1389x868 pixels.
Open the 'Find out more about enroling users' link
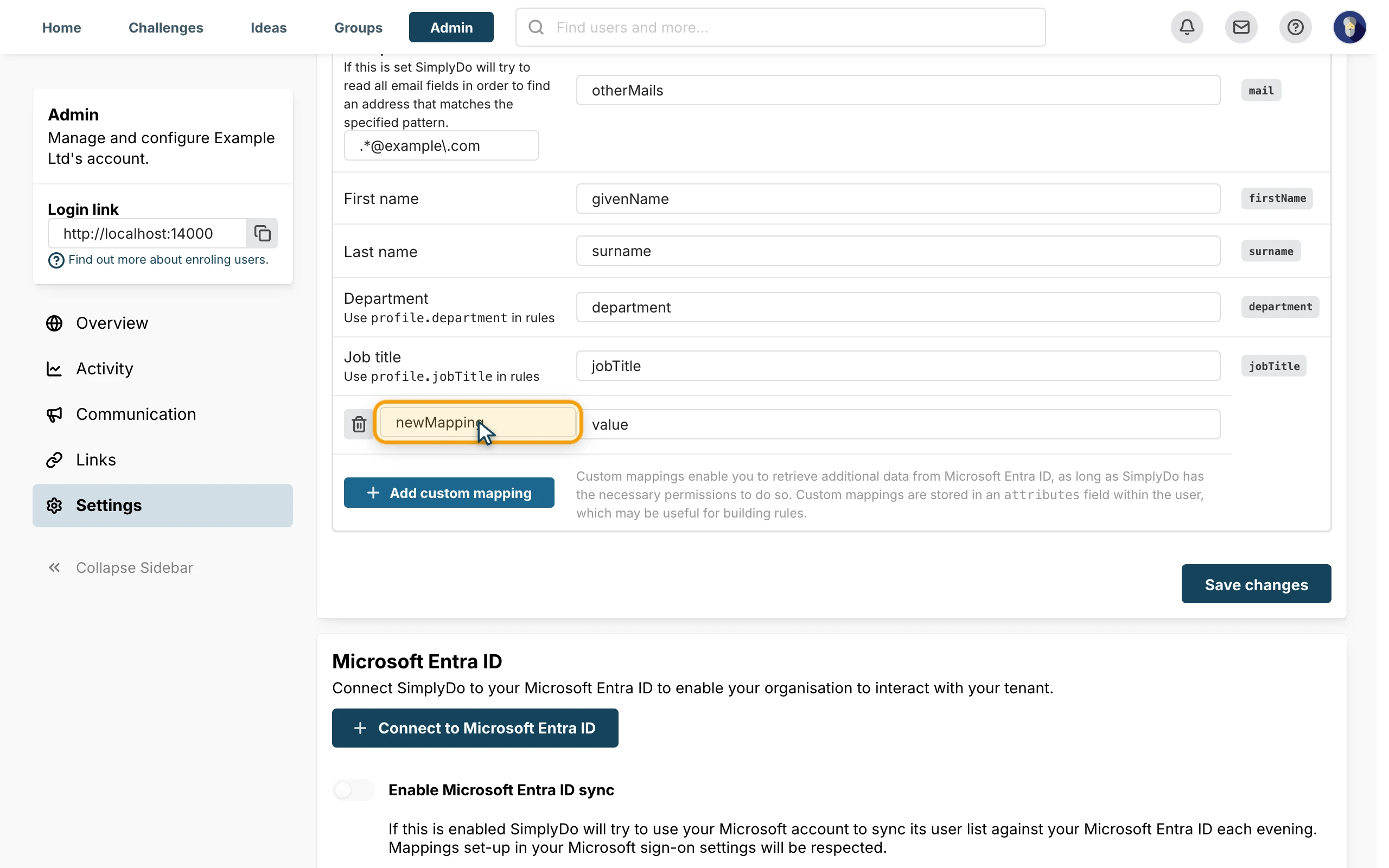[x=168, y=259]
